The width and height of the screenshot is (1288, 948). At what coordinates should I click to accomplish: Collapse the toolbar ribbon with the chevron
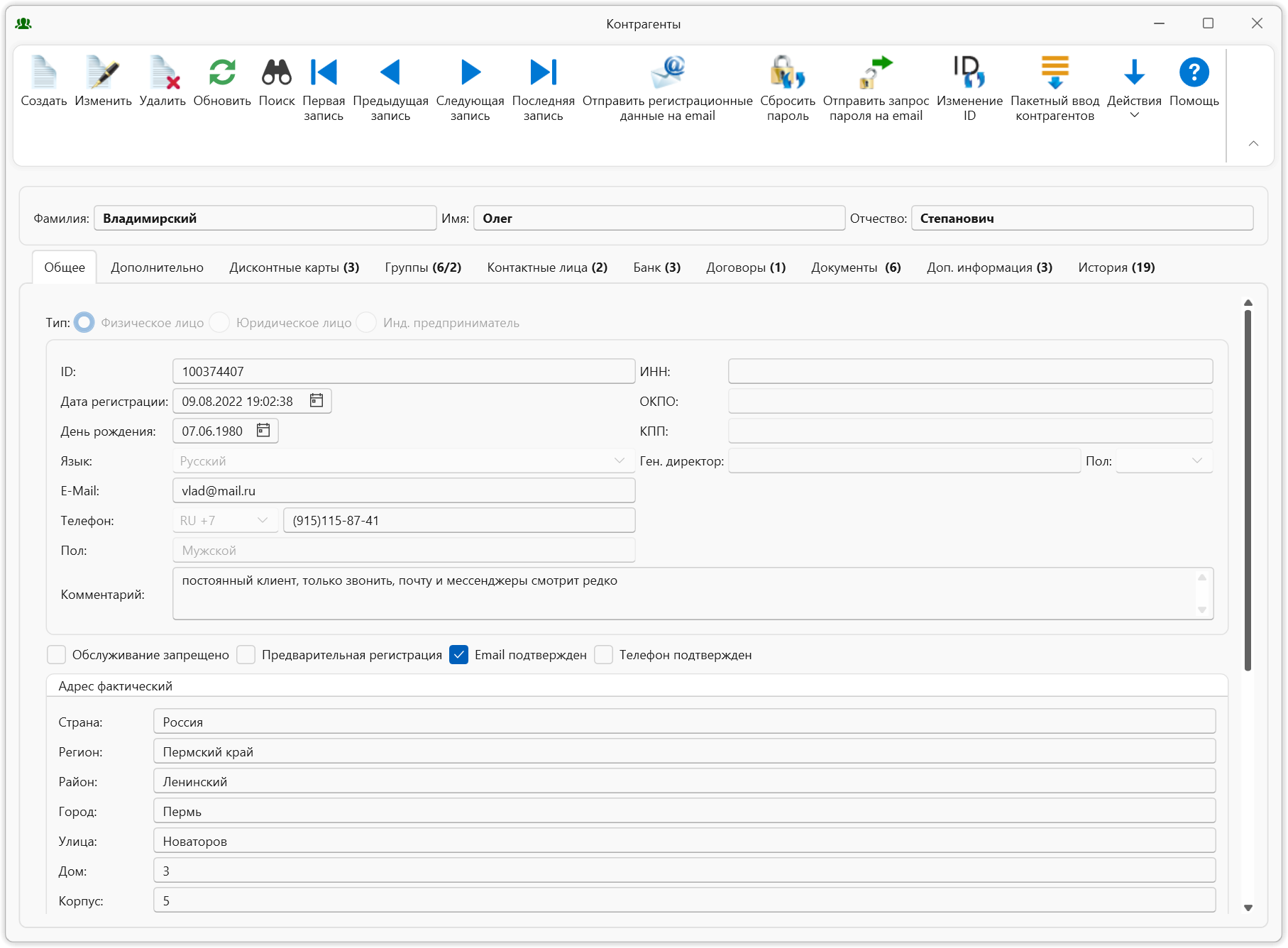[1253, 143]
